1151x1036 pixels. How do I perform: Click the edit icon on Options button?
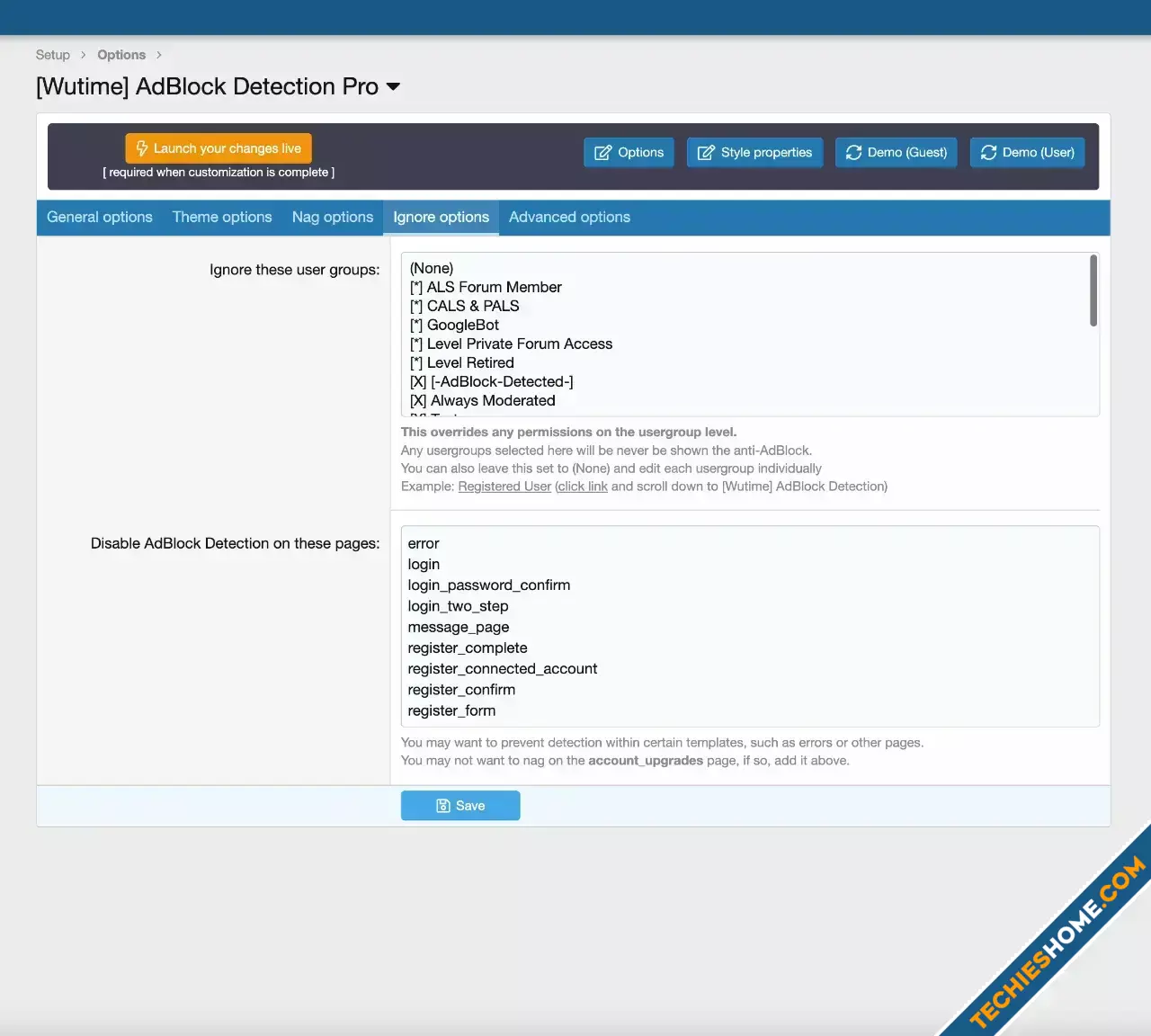[603, 153]
